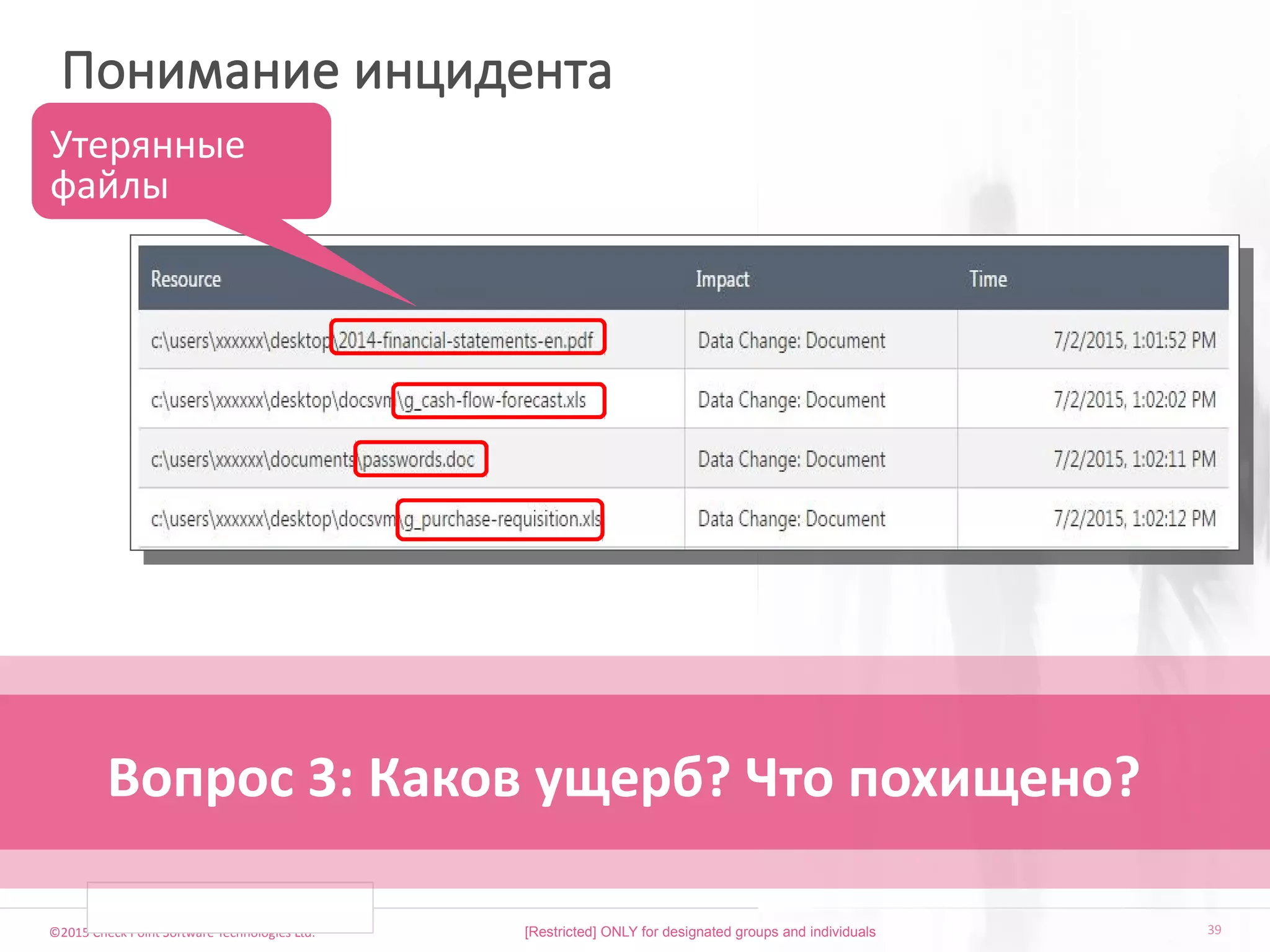Image resolution: width=1270 pixels, height=952 pixels.
Task: Click the timestamp 7/2/2015, 1:02:02 PM
Action: point(1135,400)
